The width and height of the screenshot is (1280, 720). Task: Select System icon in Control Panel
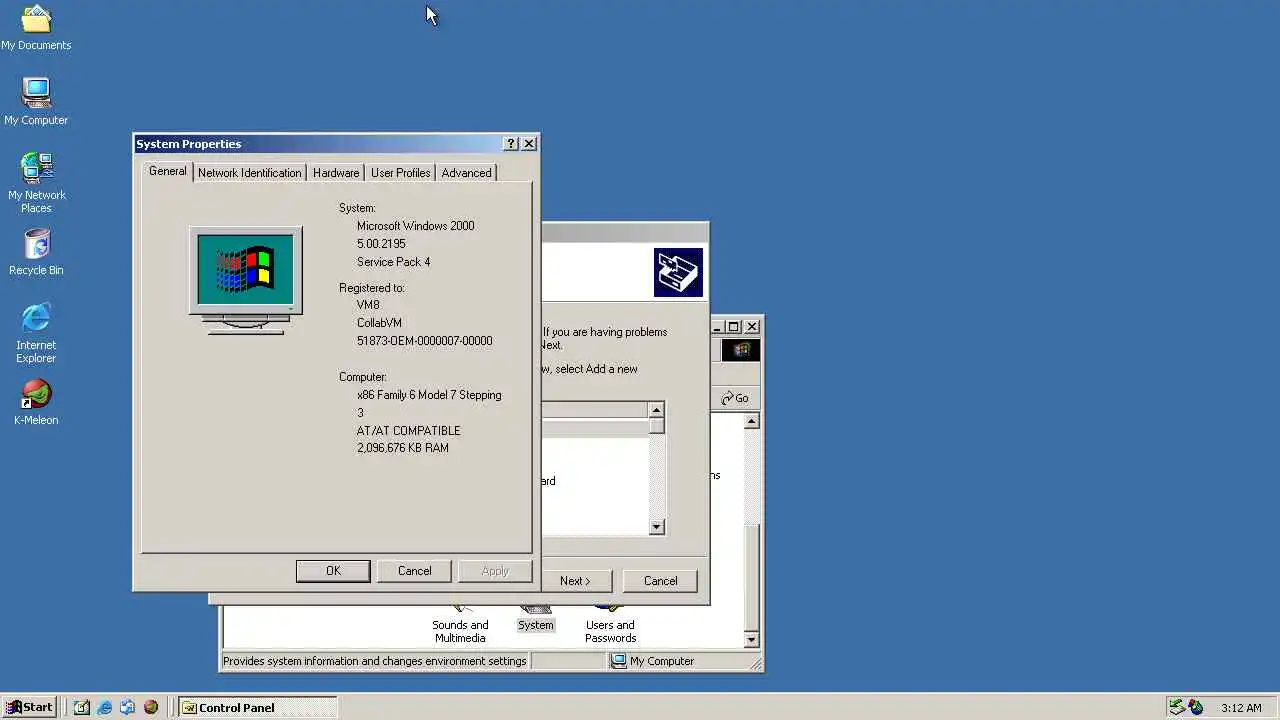pos(535,618)
